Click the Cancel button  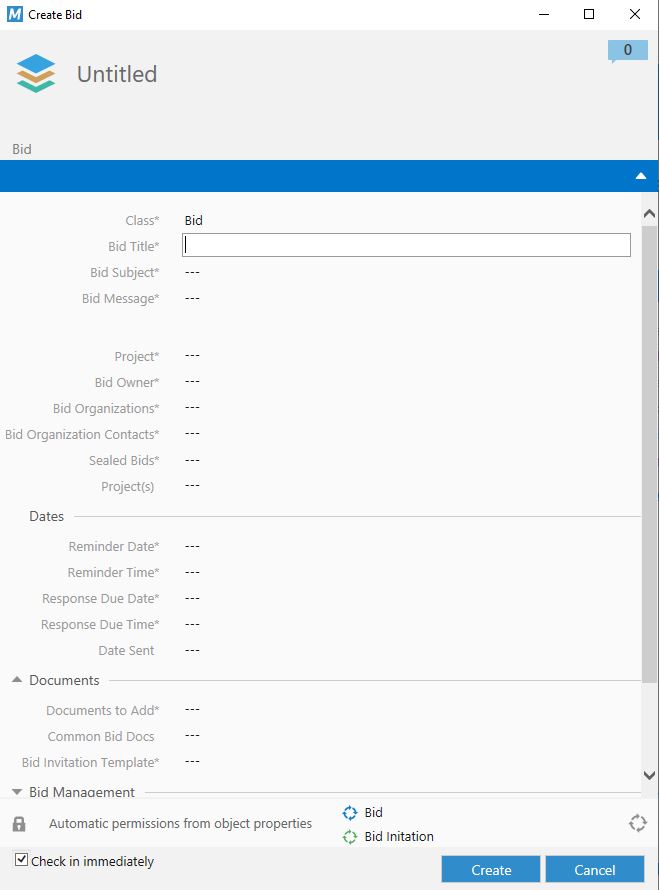(x=595, y=869)
